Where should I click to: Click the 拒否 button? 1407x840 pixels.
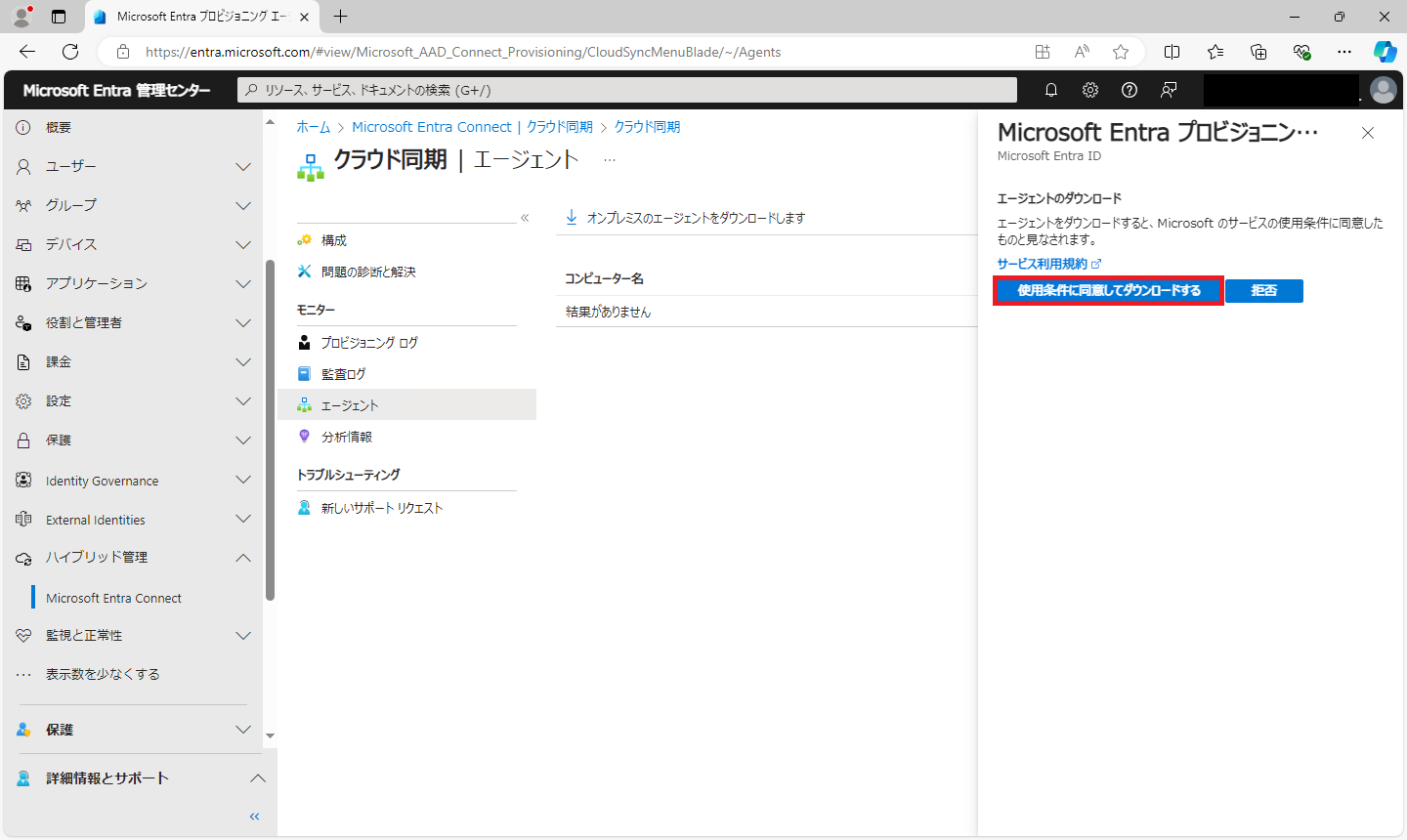coord(1264,290)
